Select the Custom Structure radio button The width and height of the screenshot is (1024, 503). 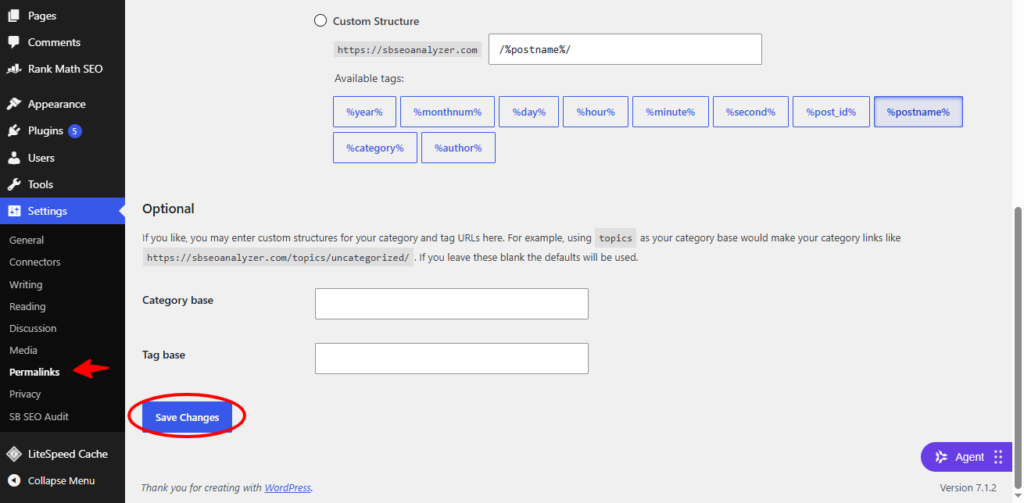[320, 21]
